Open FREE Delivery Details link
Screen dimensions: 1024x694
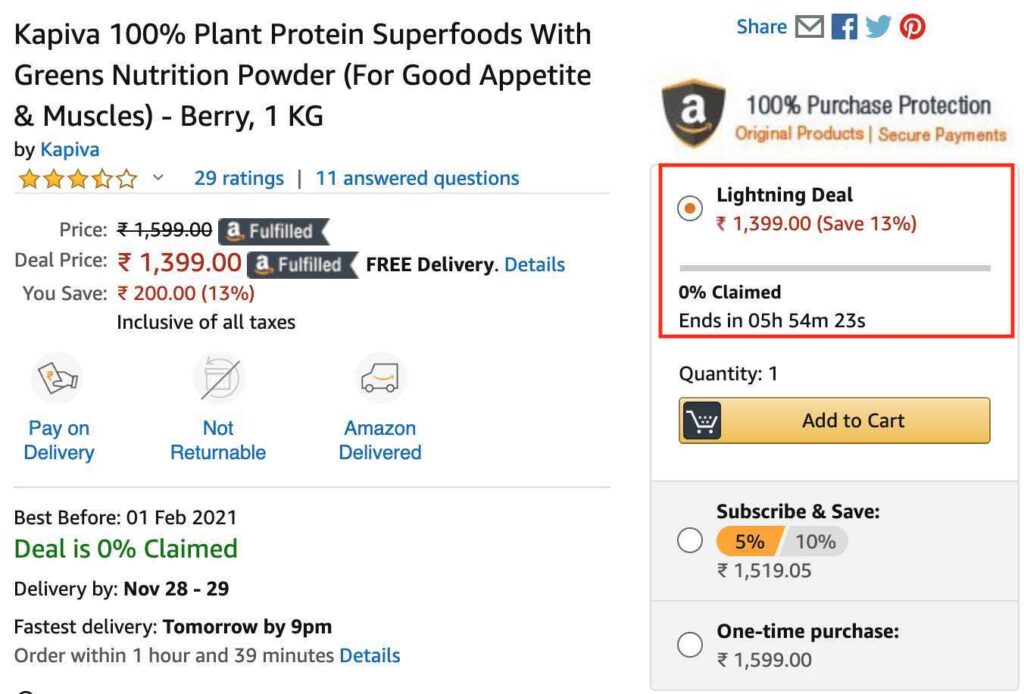(x=535, y=264)
